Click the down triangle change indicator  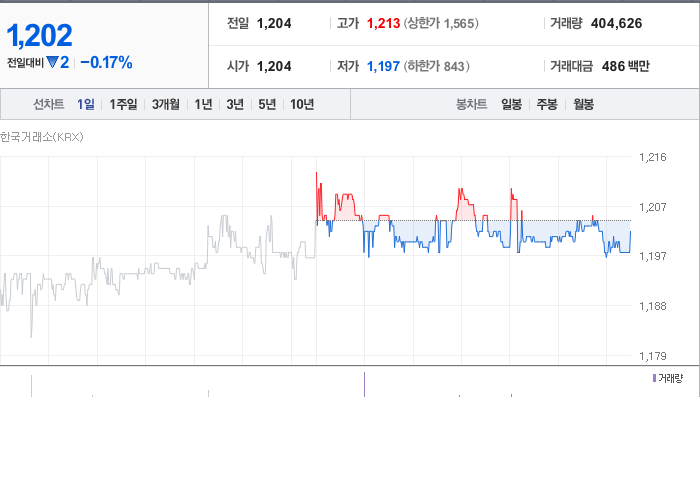click(52, 62)
